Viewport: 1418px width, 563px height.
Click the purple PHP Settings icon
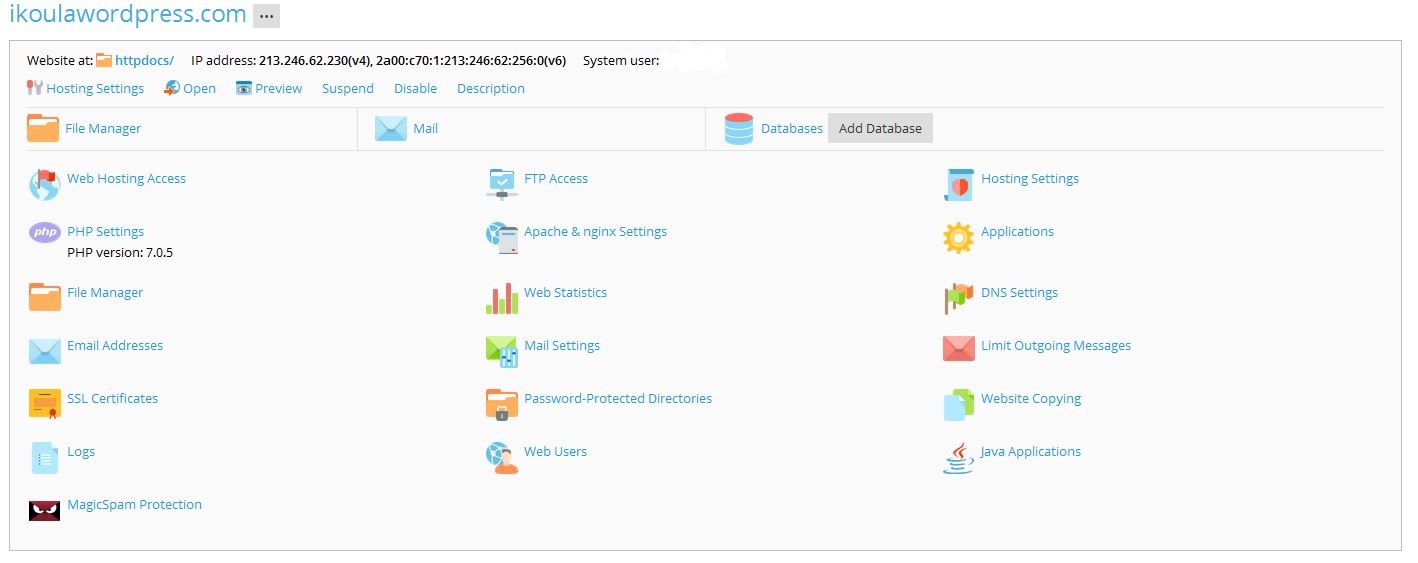pos(45,233)
